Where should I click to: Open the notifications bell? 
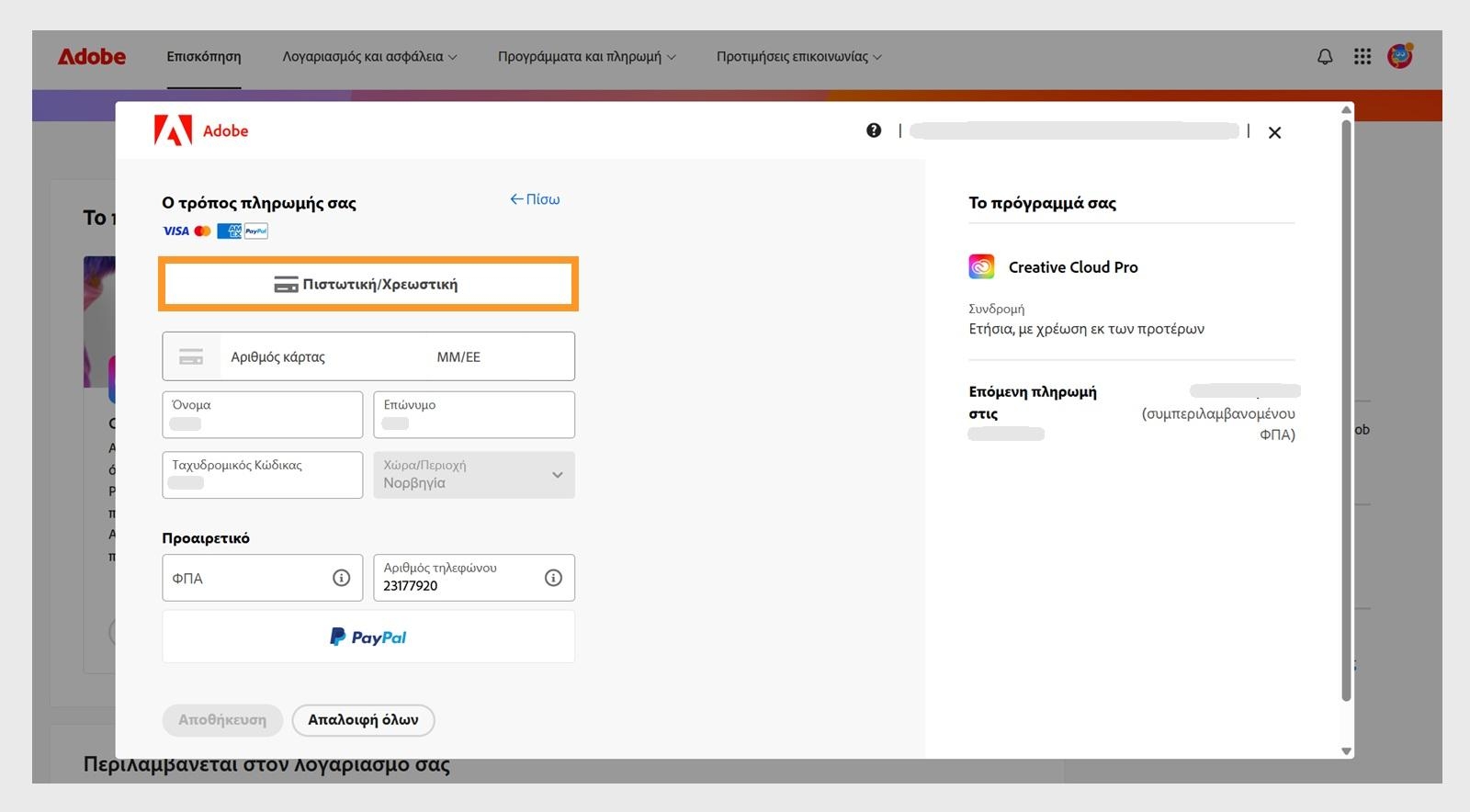(1325, 57)
